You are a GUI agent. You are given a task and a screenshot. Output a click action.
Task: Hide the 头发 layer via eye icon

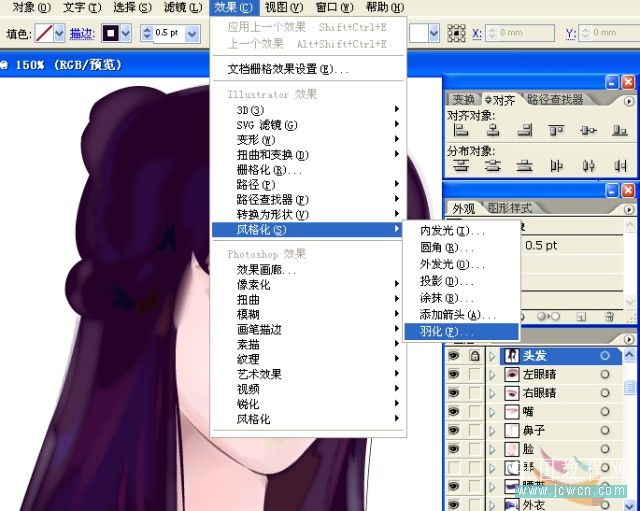click(x=454, y=356)
